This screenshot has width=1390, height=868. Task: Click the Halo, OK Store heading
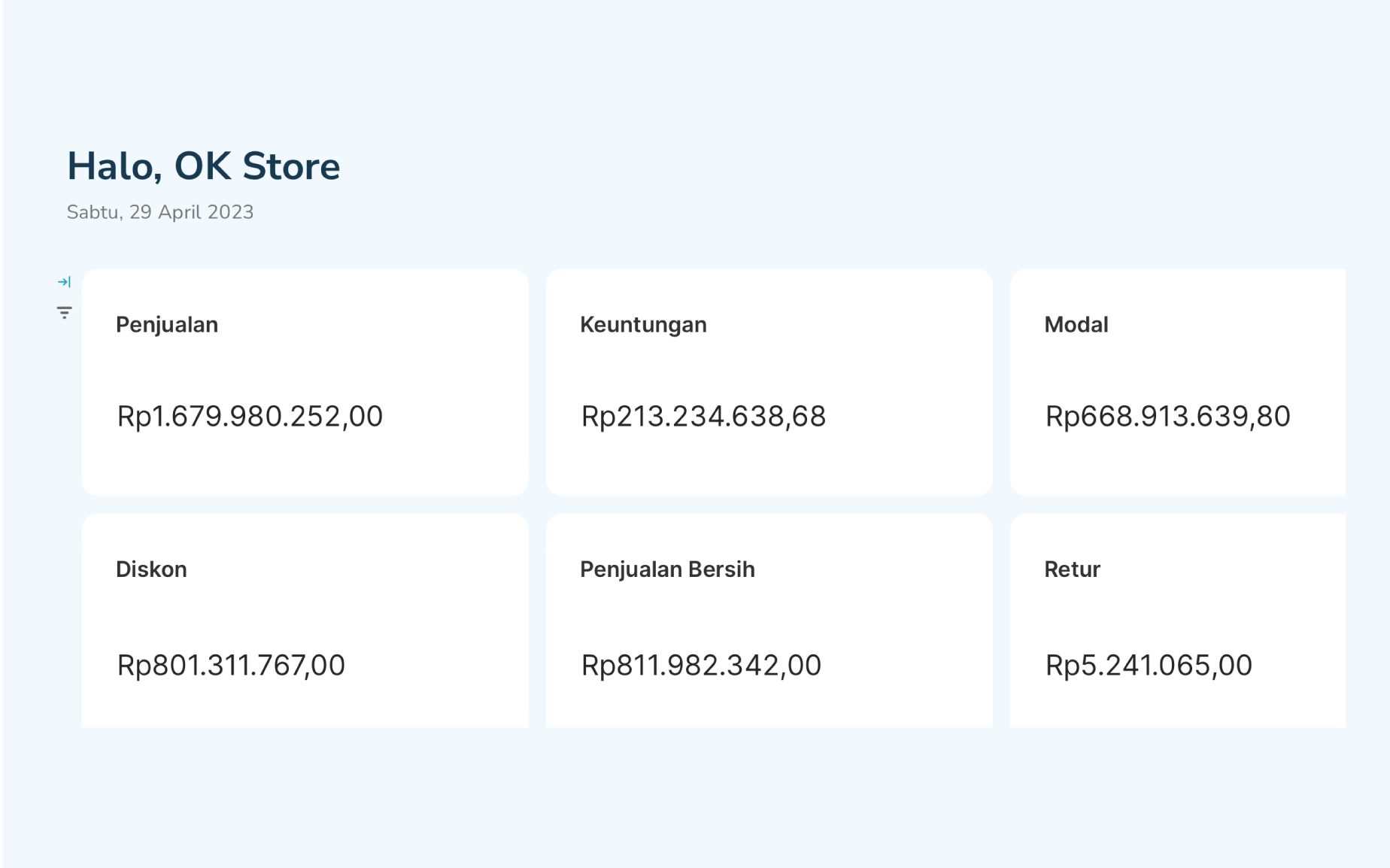pos(204,166)
